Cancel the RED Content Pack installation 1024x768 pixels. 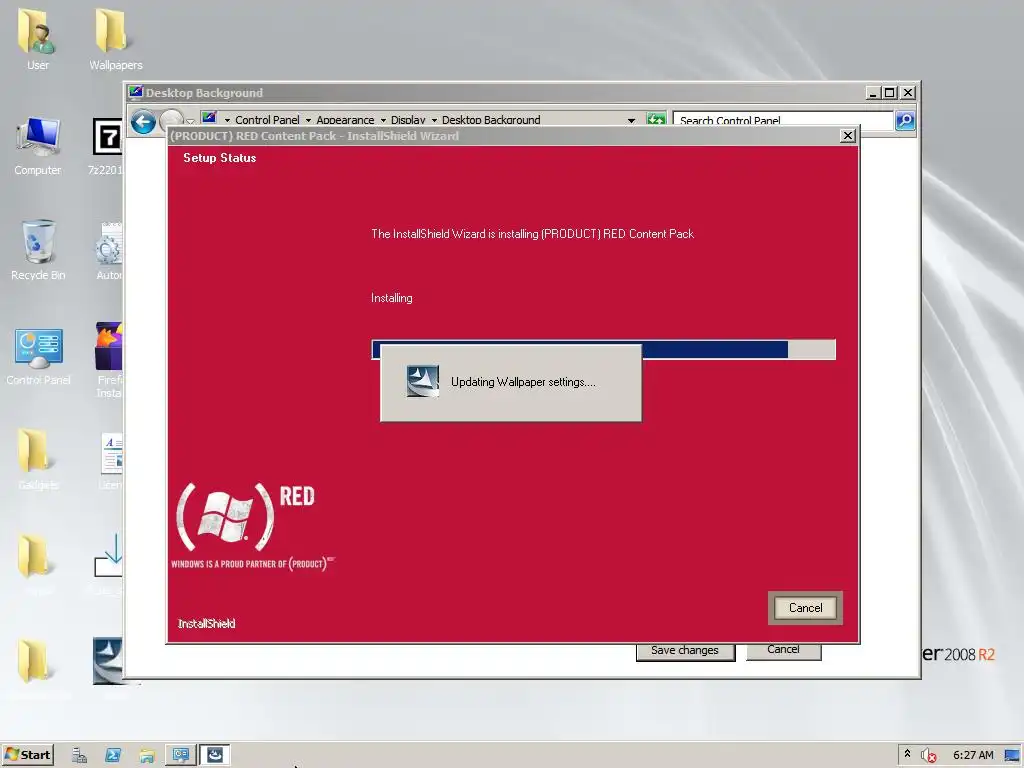[805, 608]
